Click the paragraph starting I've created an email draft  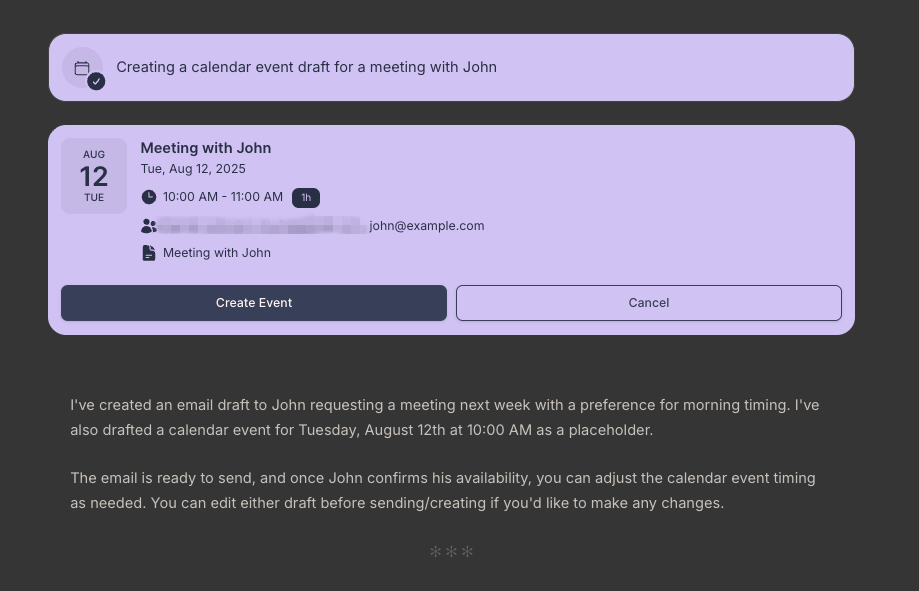(445, 418)
